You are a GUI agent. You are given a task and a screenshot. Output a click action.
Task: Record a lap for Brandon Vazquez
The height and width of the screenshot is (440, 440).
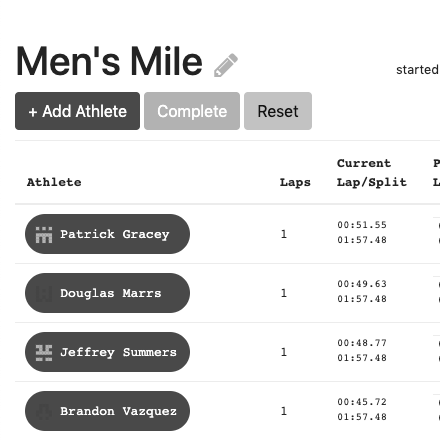point(107,411)
